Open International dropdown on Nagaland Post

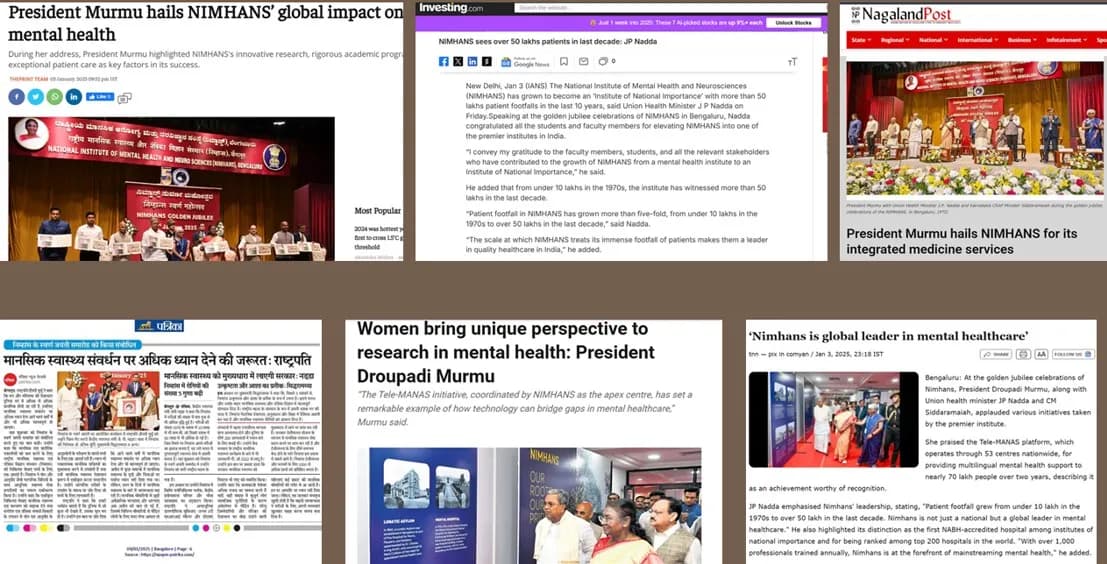[x=977, y=41]
